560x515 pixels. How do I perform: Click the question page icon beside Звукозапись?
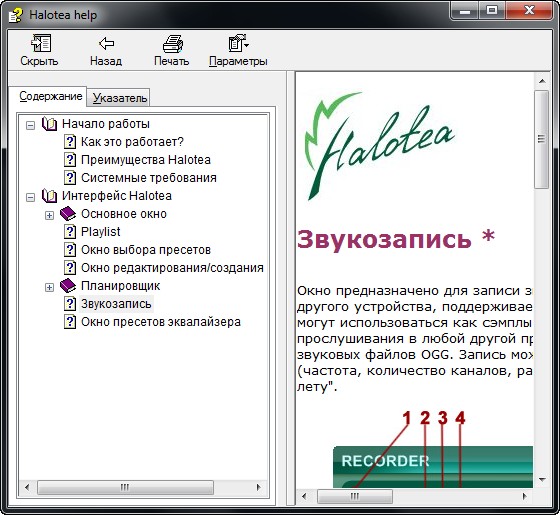pos(70,304)
